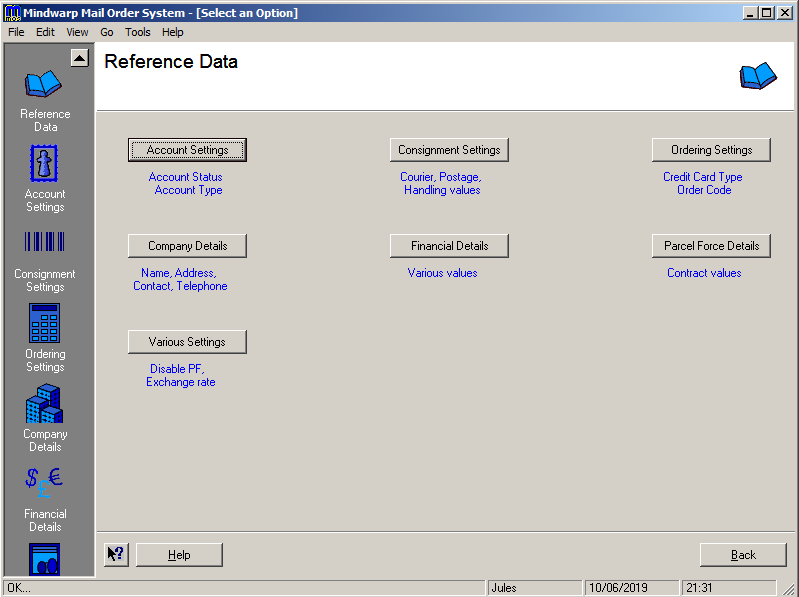This screenshot has height=597, width=799.
Task: Open Parcel Force Details button
Action: point(711,246)
